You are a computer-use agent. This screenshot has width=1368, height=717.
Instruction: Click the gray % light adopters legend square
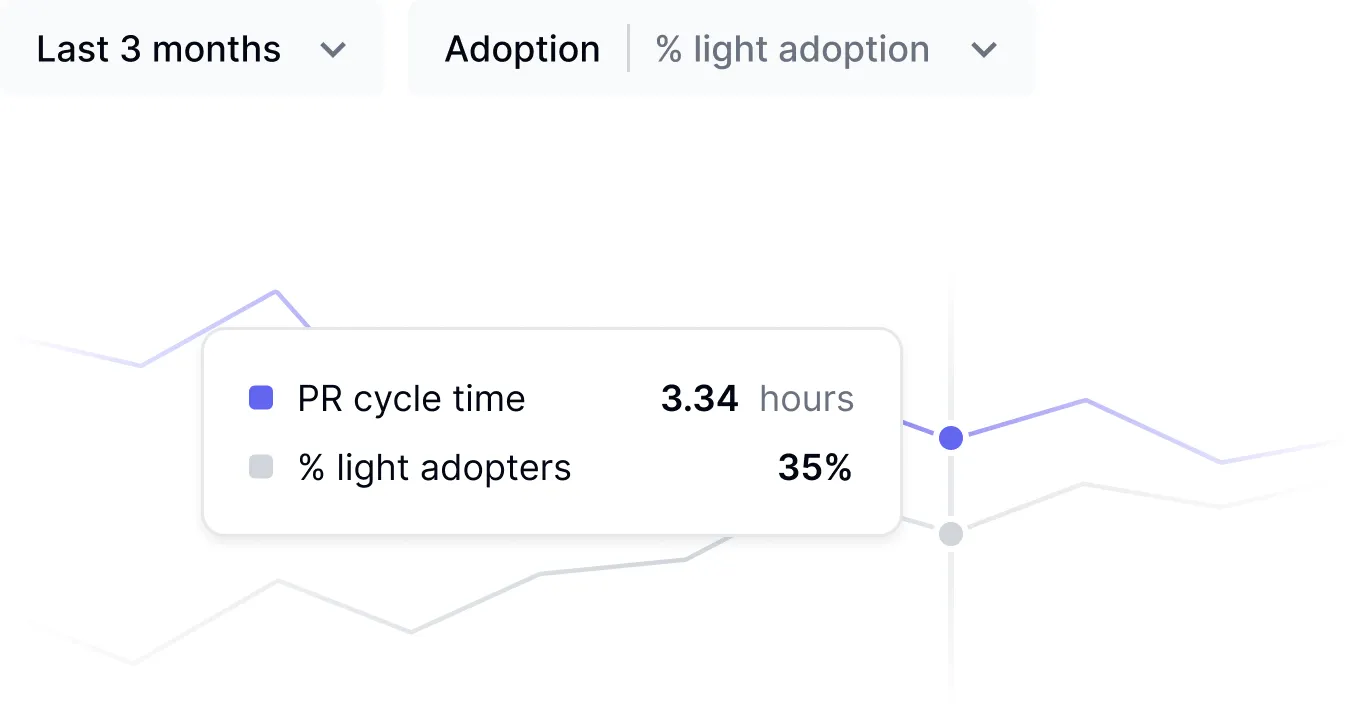(261, 466)
